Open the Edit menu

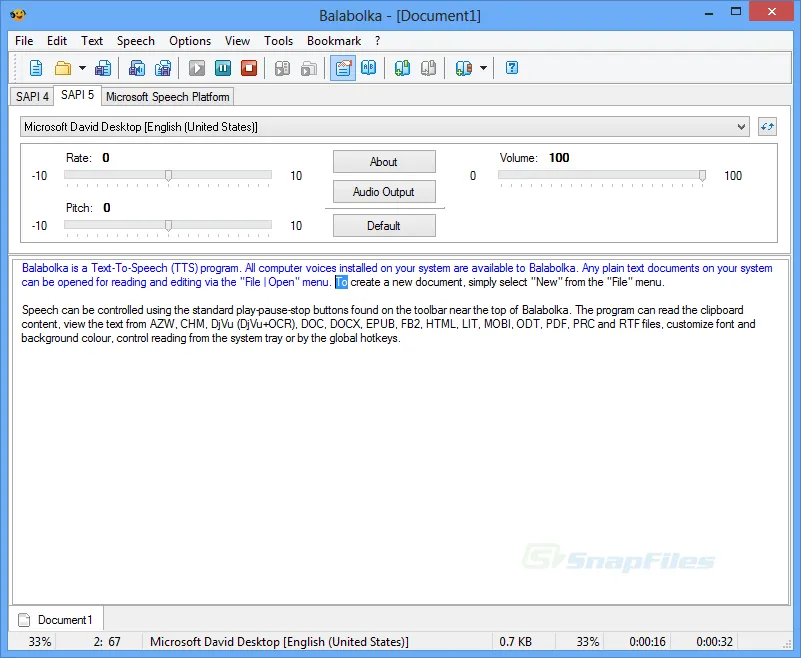click(57, 41)
